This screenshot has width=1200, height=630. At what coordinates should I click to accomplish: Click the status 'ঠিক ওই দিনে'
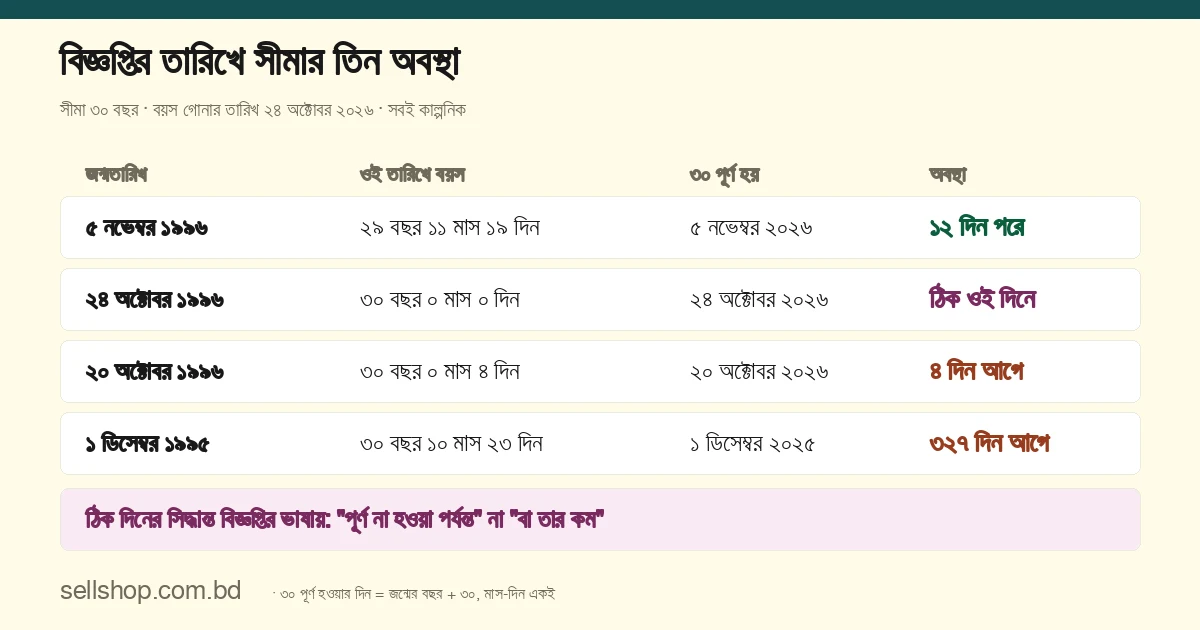pyautogui.click(x=982, y=300)
